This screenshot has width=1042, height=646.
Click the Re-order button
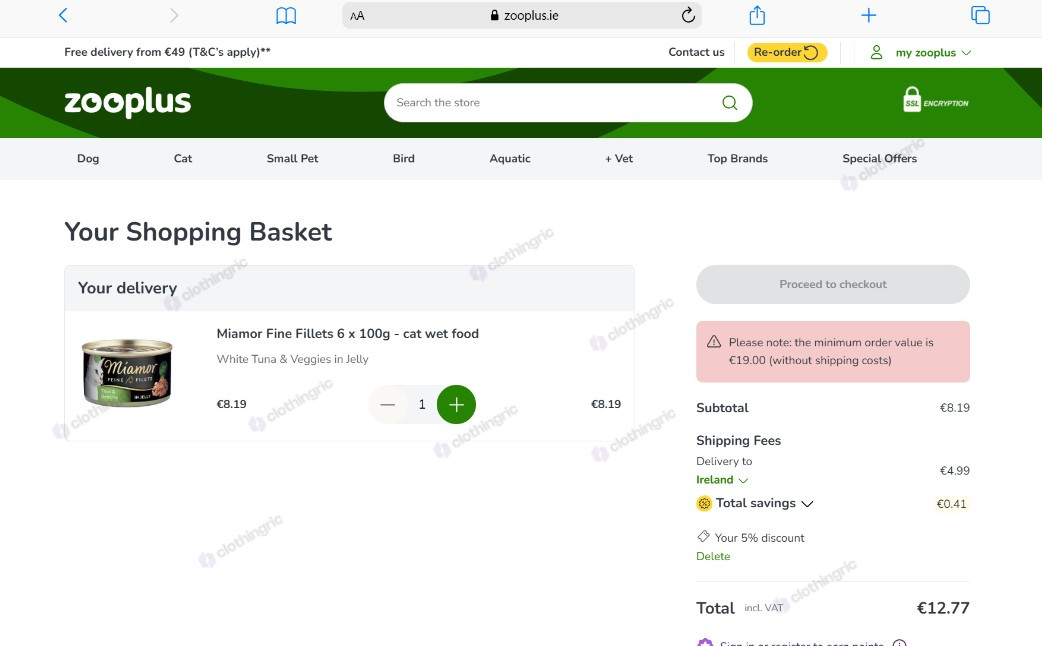click(787, 53)
